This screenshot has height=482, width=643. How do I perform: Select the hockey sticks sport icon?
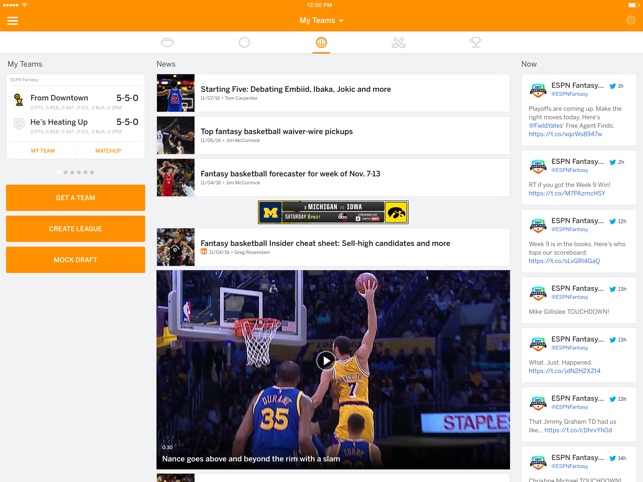tap(398, 43)
